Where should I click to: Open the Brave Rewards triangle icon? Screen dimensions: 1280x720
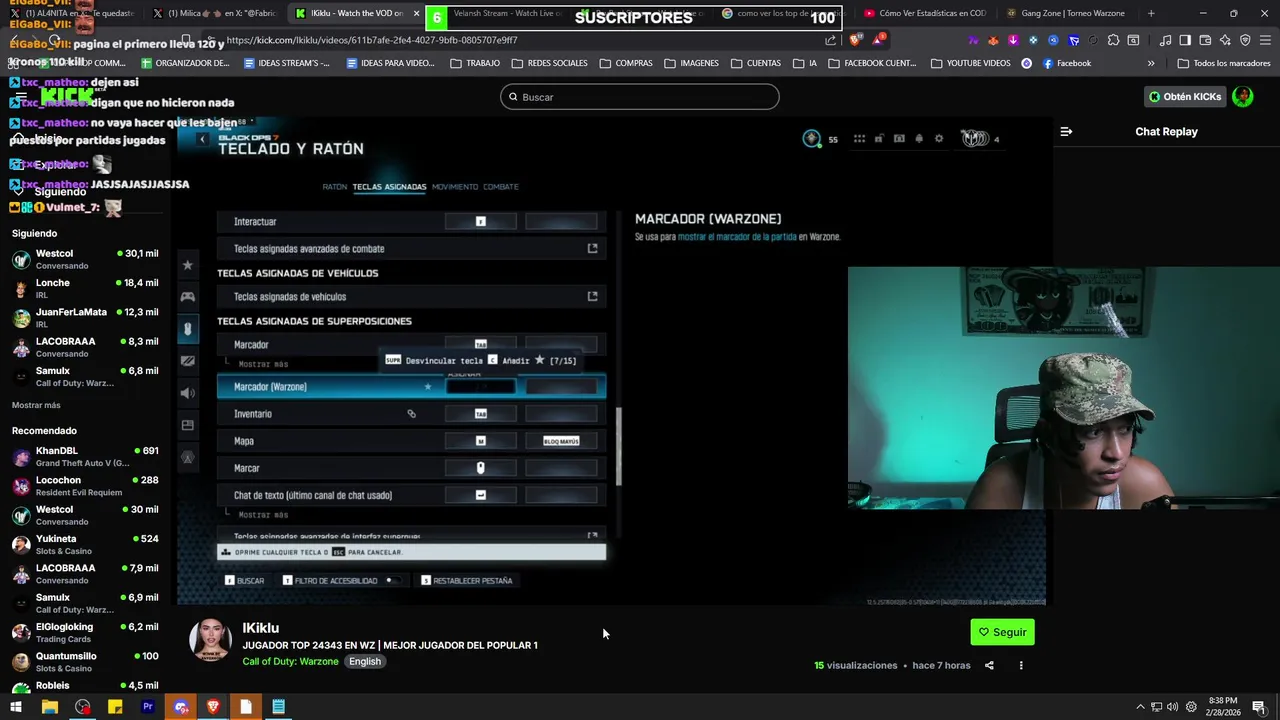(x=878, y=40)
